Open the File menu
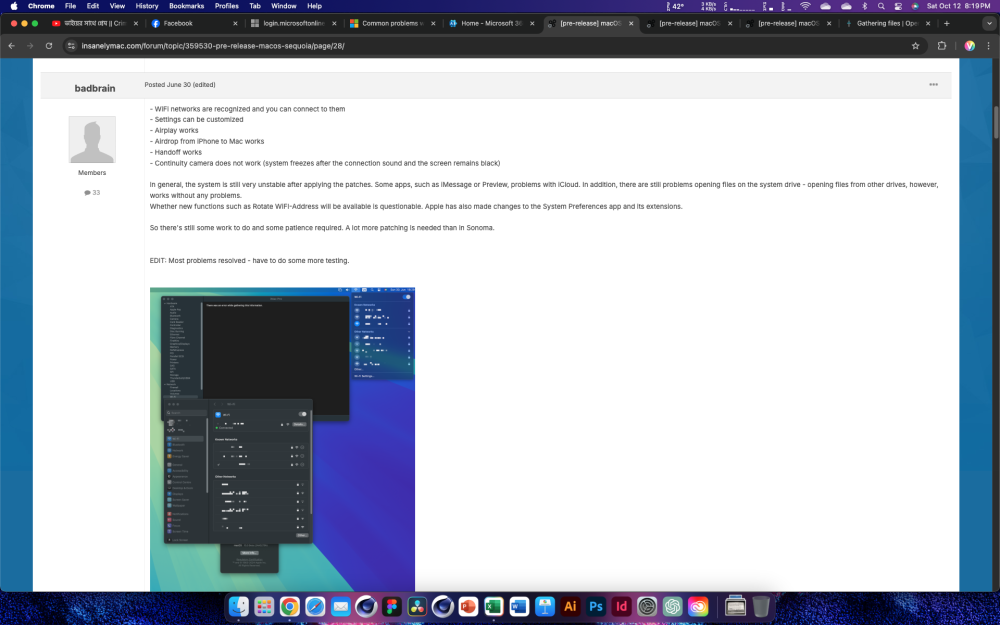The height and width of the screenshot is (625, 1000). coord(70,6)
